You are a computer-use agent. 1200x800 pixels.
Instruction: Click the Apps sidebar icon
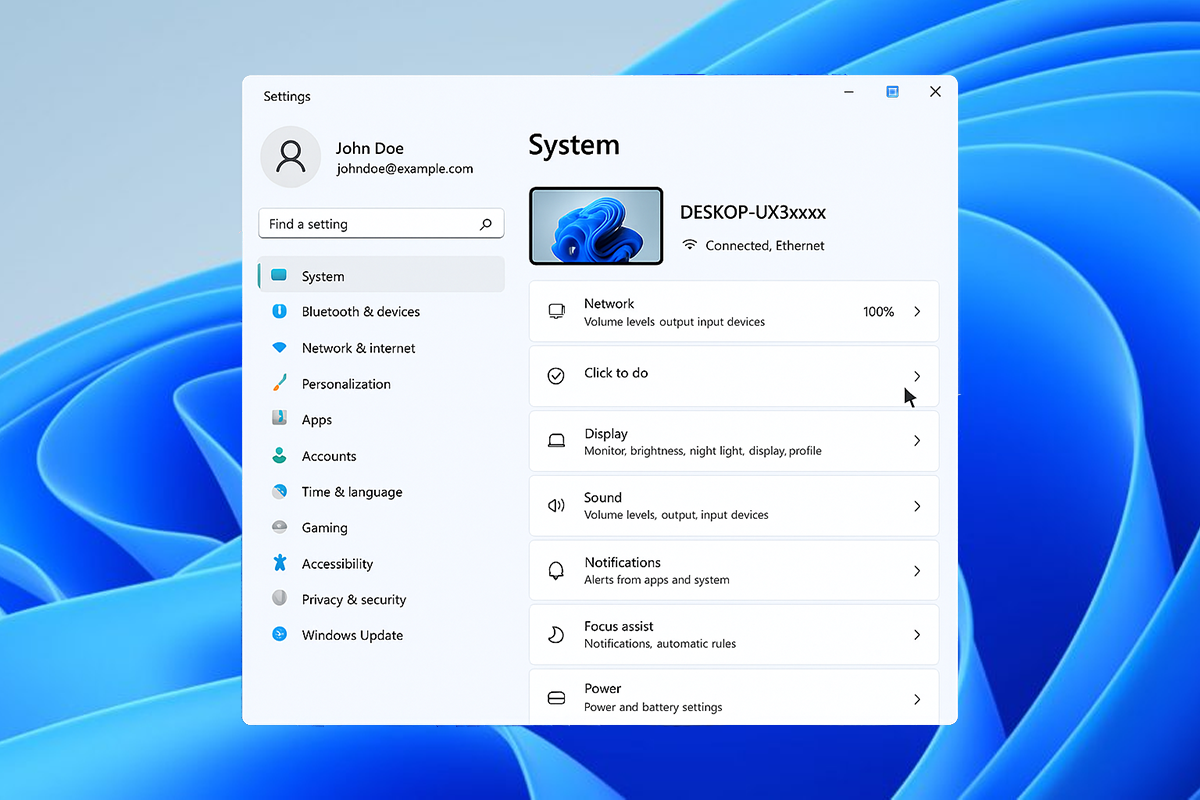(280, 420)
